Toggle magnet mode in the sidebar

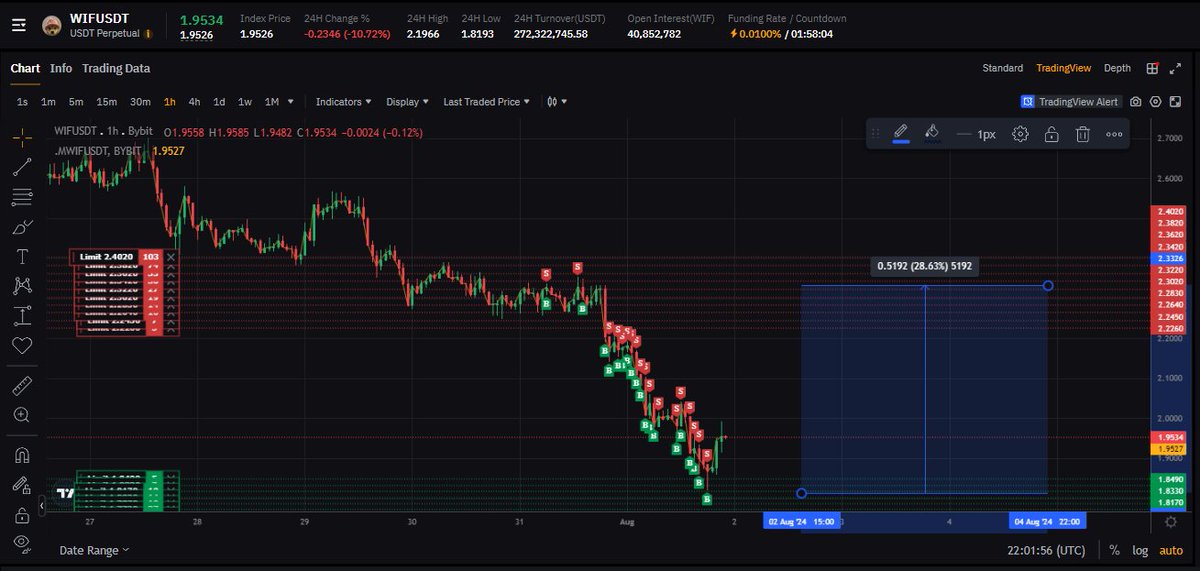22,455
